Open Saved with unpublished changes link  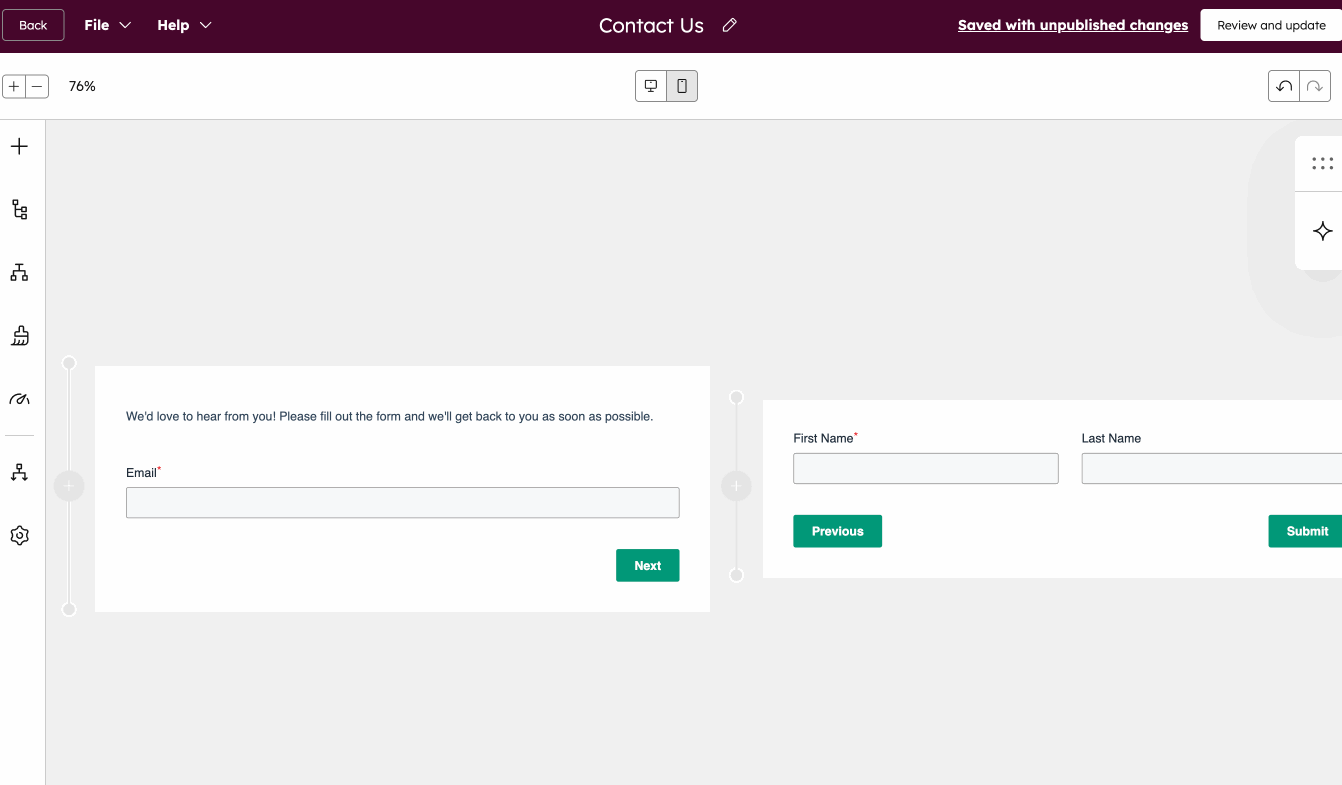tap(1072, 25)
